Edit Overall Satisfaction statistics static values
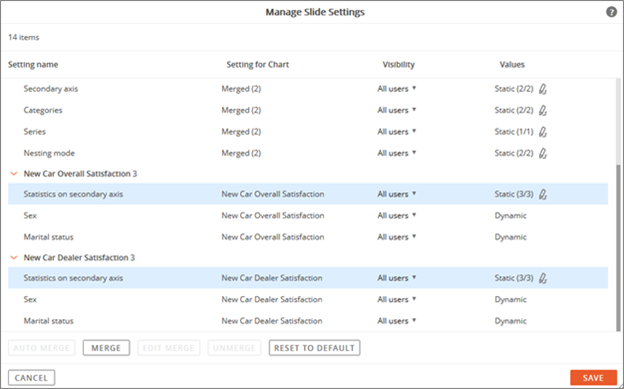This screenshot has width=624, height=389. coord(543,194)
